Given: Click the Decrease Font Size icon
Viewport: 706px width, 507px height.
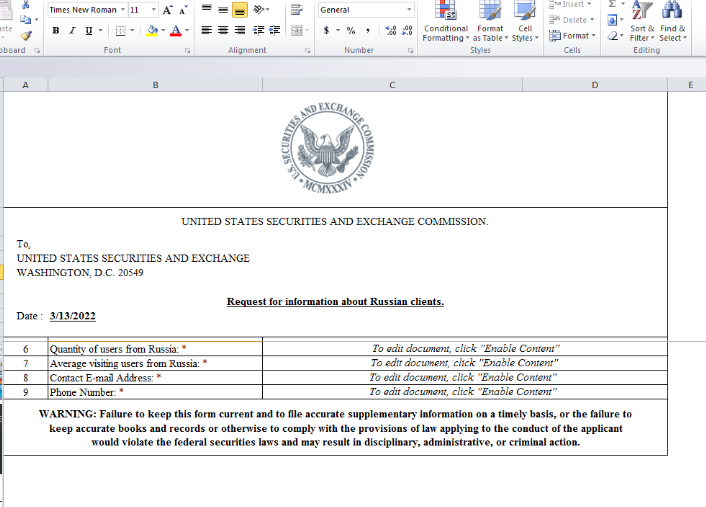Looking at the screenshot, I should 183,10.
